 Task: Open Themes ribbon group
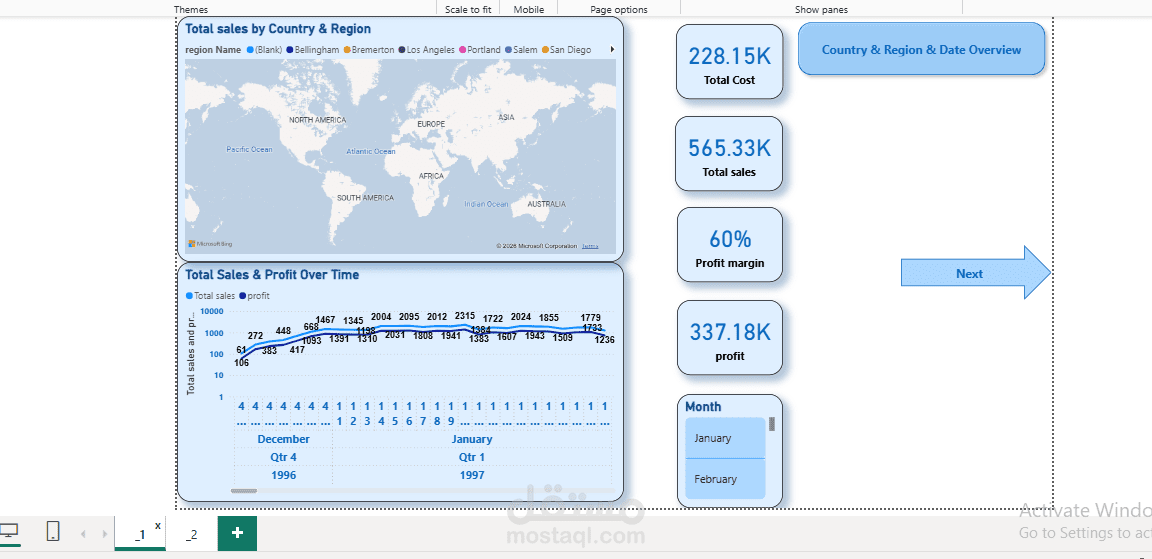click(x=191, y=10)
